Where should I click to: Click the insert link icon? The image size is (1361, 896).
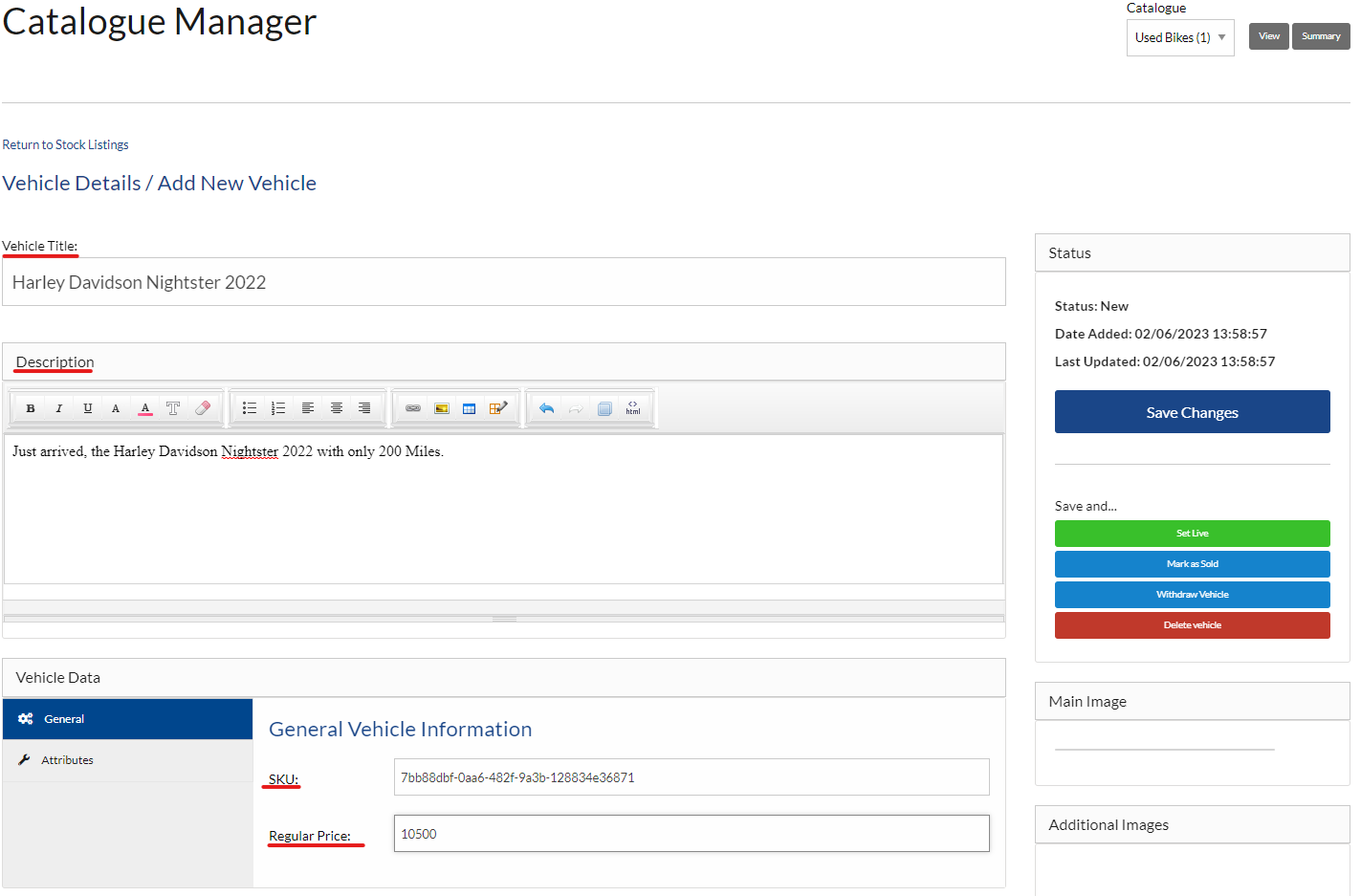(413, 408)
